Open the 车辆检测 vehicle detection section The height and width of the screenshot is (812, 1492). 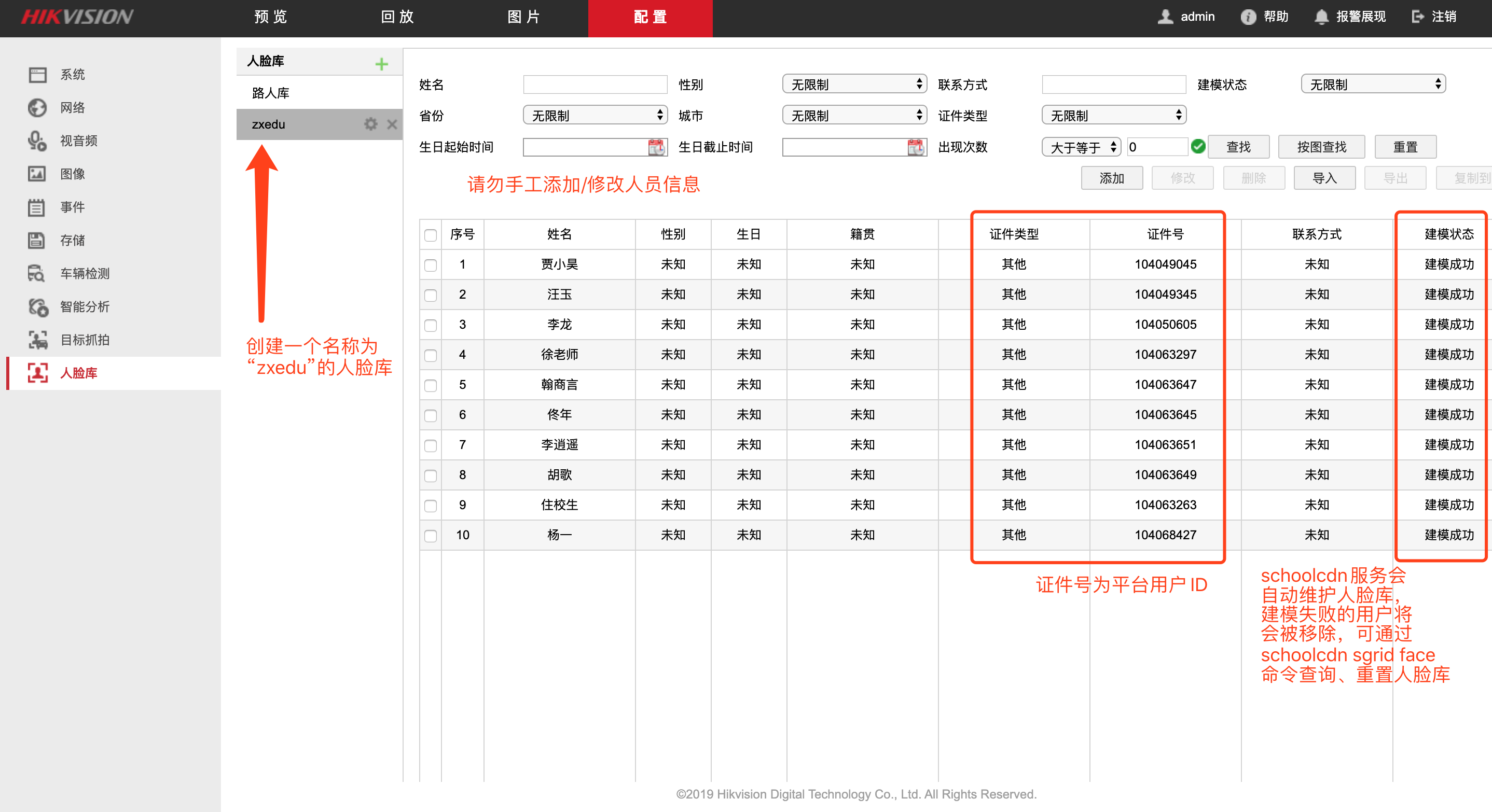click(85, 273)
